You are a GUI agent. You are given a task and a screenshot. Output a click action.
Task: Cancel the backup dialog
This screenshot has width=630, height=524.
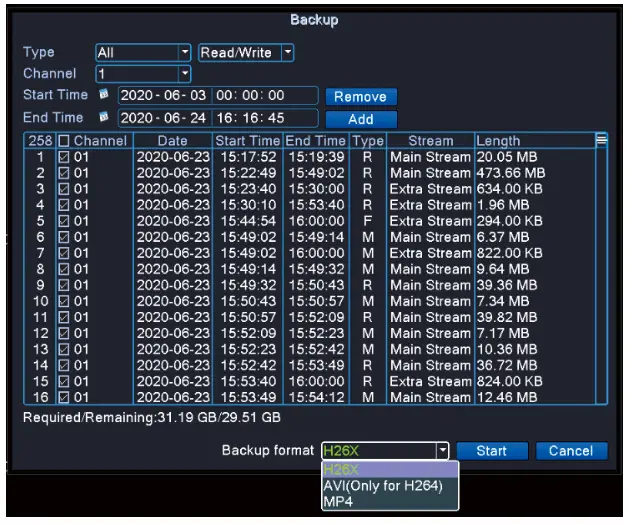pyautogui.click(x=571, y=451)
